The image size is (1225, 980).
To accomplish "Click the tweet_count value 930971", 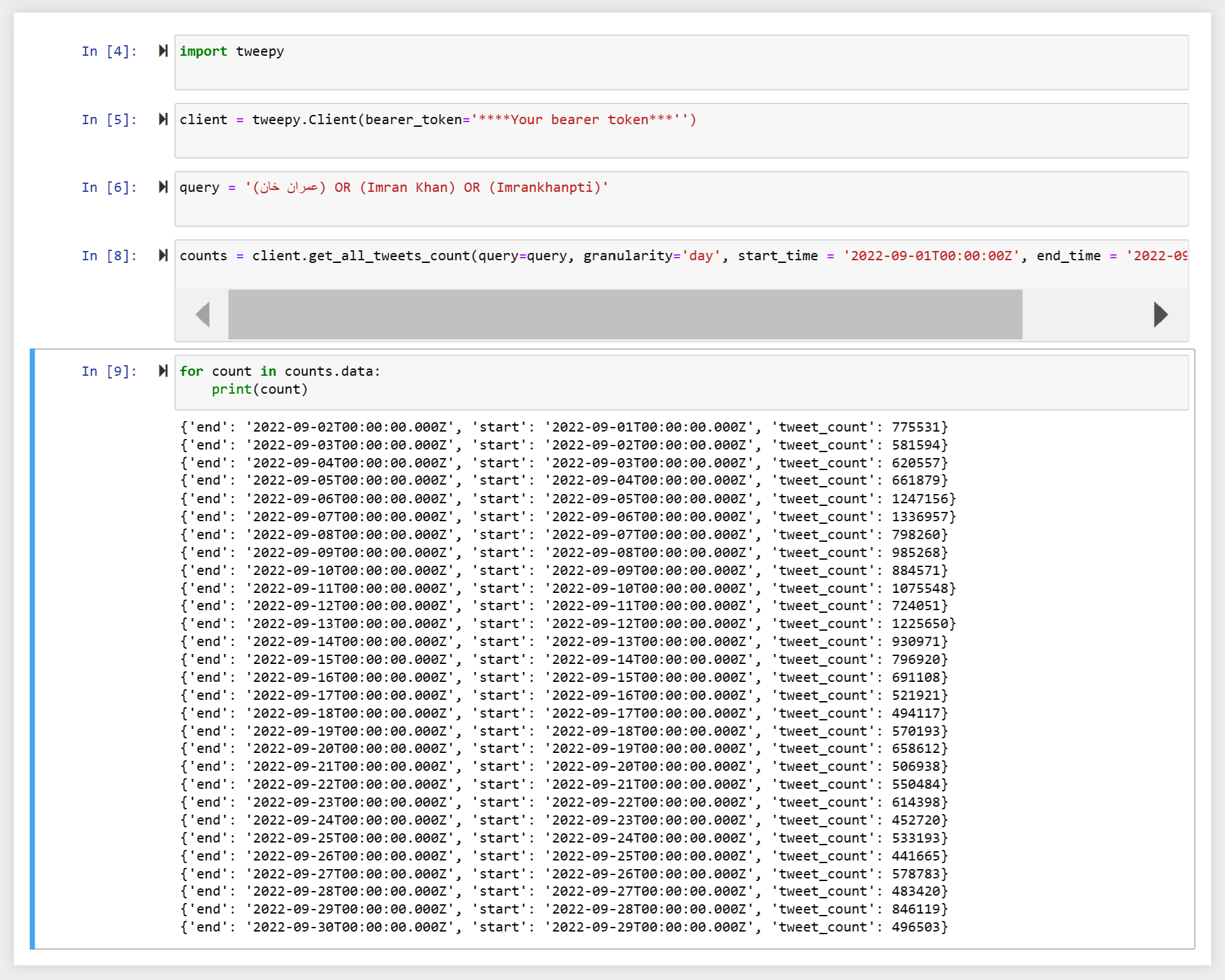I will pyautogui.click(x=916, y=641).
